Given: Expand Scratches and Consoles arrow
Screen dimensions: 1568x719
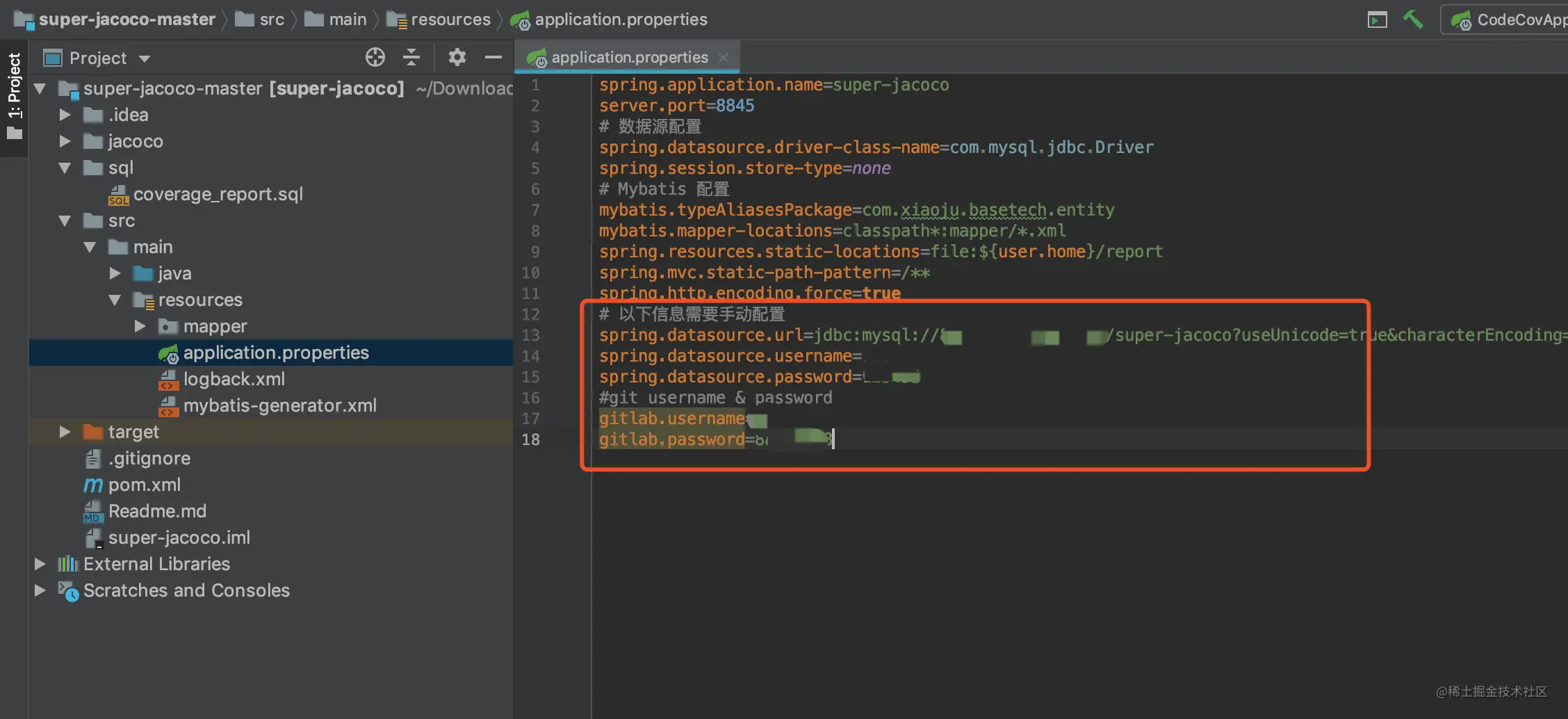Looking at the screenshot, I should coord(40,590).
